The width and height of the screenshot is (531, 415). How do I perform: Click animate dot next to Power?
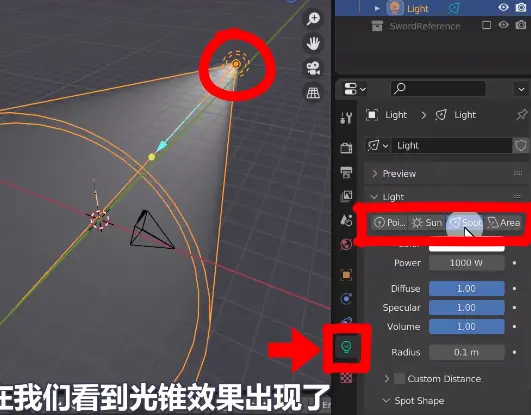[514, 263]
